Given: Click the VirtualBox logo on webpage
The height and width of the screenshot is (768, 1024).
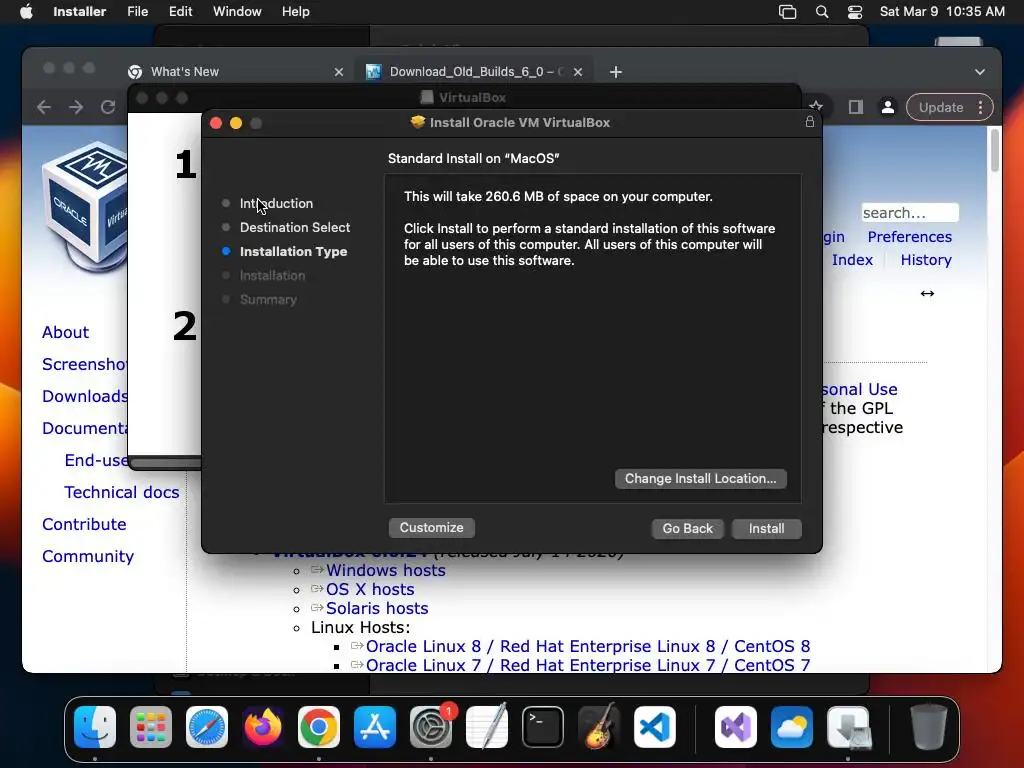Looking at the screenshot, I should tap(84, 206).
